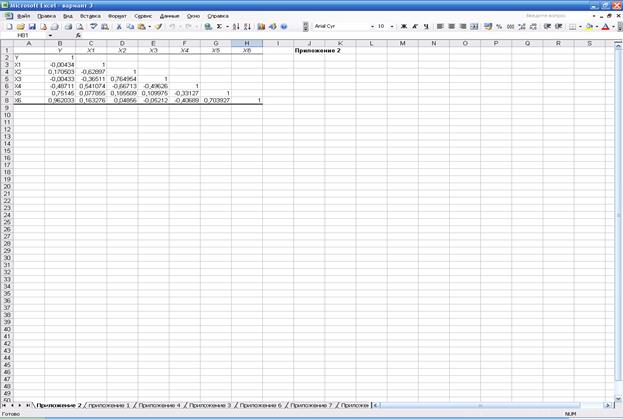Launch the Chart Wizard icon

coord(261,27)
